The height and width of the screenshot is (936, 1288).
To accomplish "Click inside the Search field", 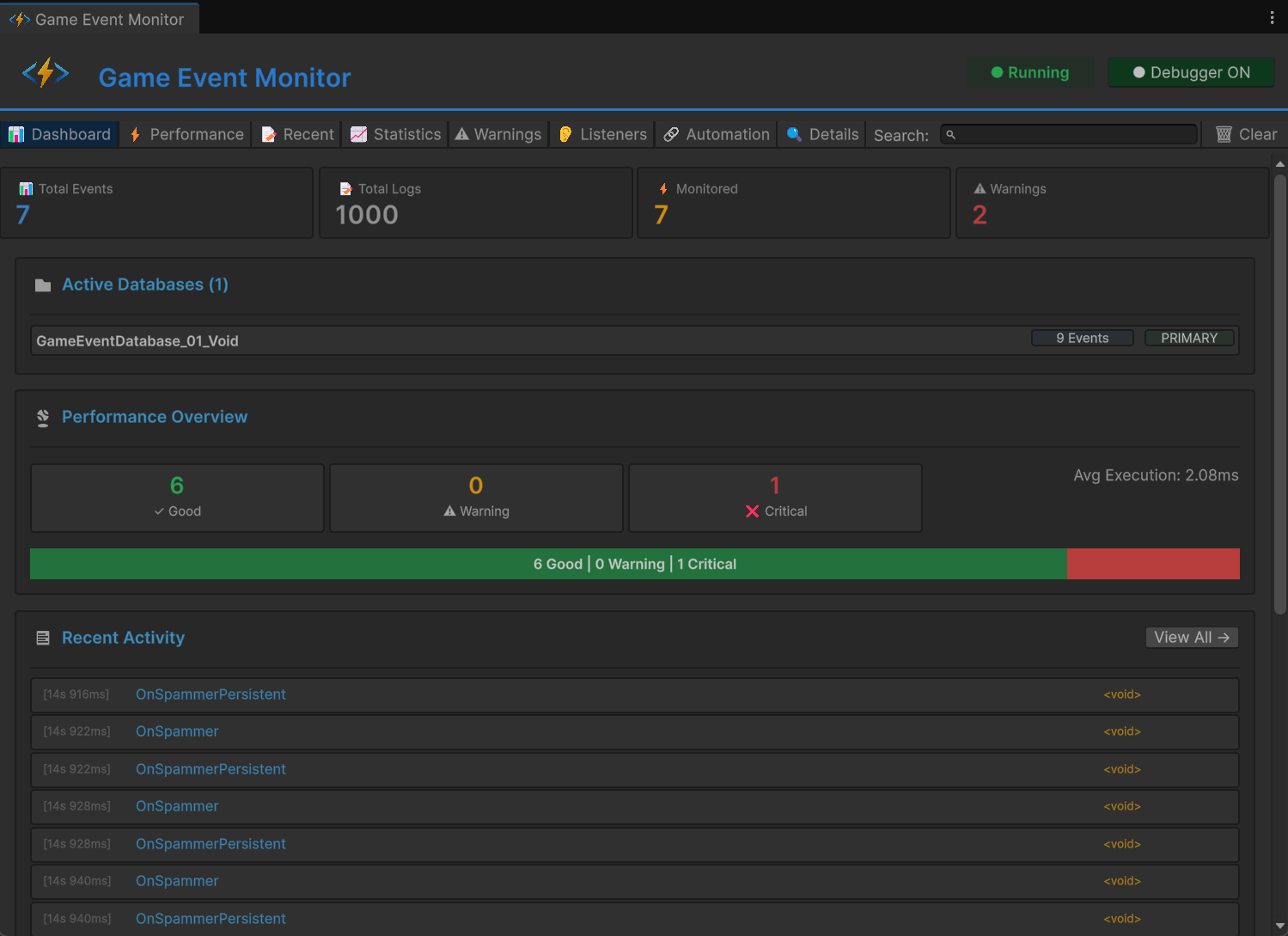I will pos(1068,134).
